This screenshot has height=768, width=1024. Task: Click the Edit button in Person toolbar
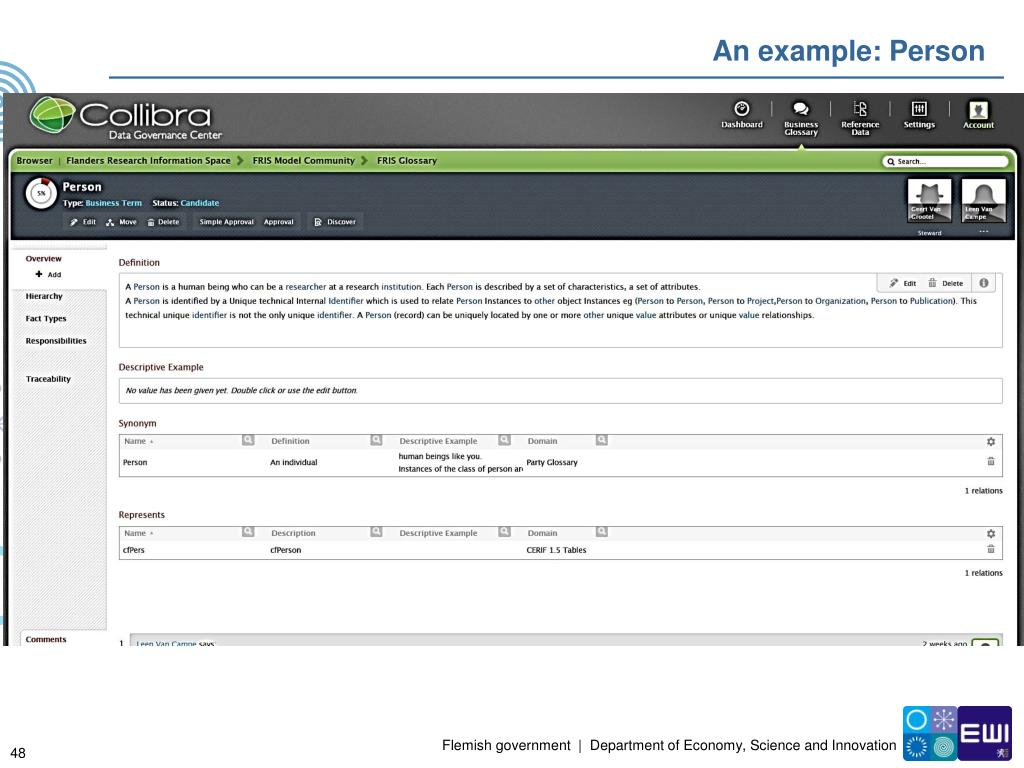click(x=83, y=222)
